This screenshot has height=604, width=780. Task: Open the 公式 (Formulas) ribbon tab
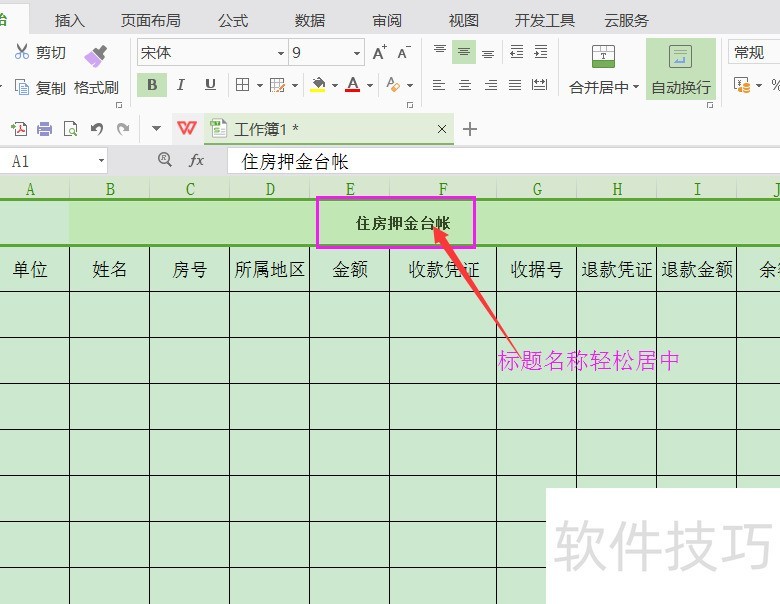pyautogui.click(x=232, y=20)
